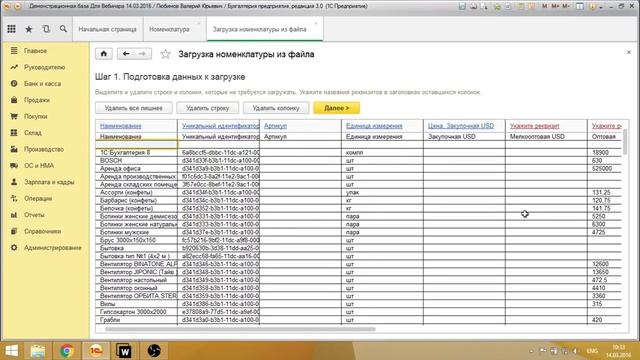The height and width of the screenshot is (360, 640).
Task: Select the Аренда офиса cell
Action: [137, 168]
